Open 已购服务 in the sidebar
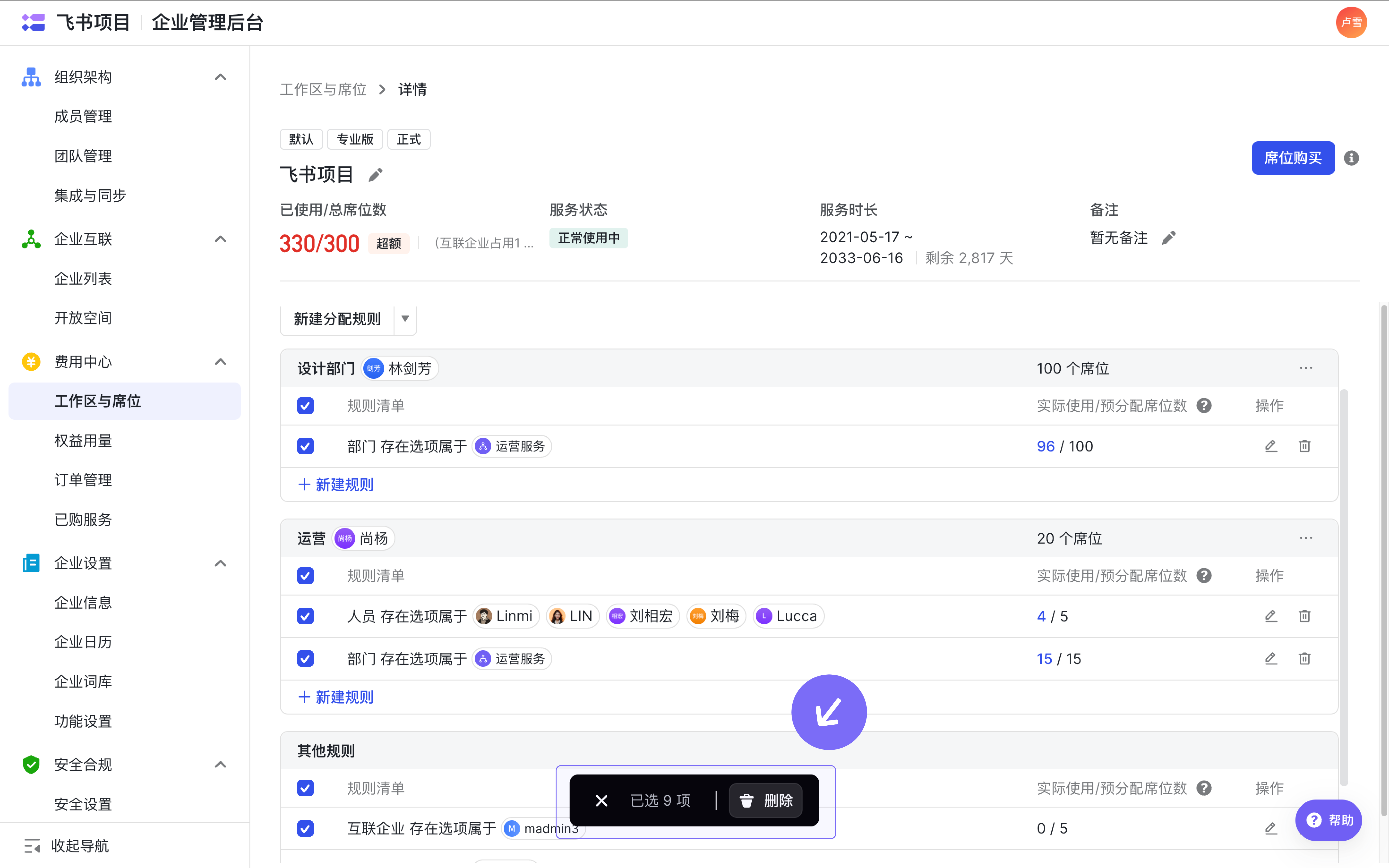Image resolution: width=1389 pixels, height=868 pixels. click(83, 519)
